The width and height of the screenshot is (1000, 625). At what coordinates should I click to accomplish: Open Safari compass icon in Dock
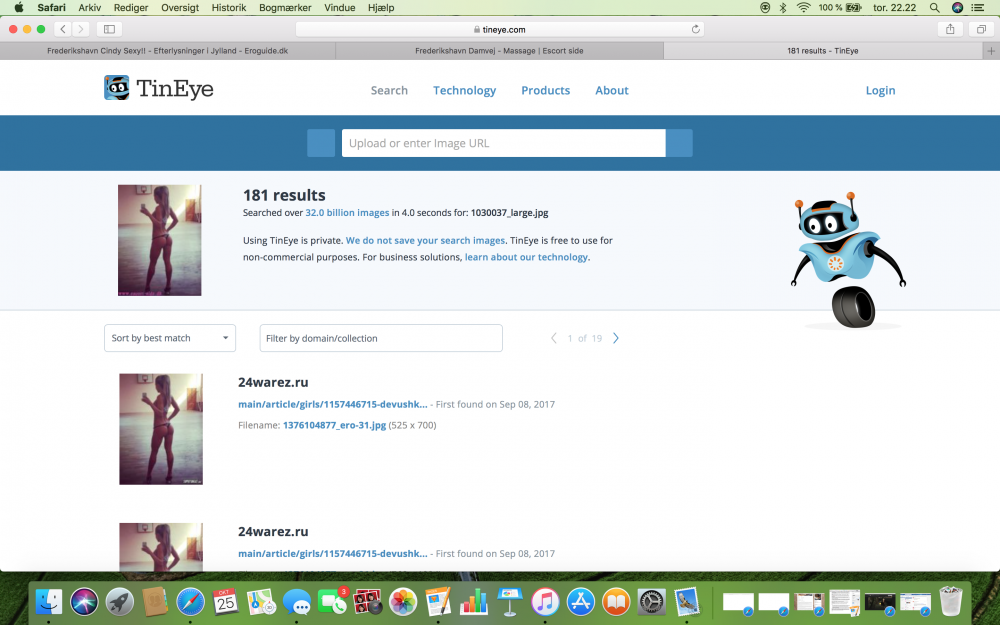tap(191, 601)
